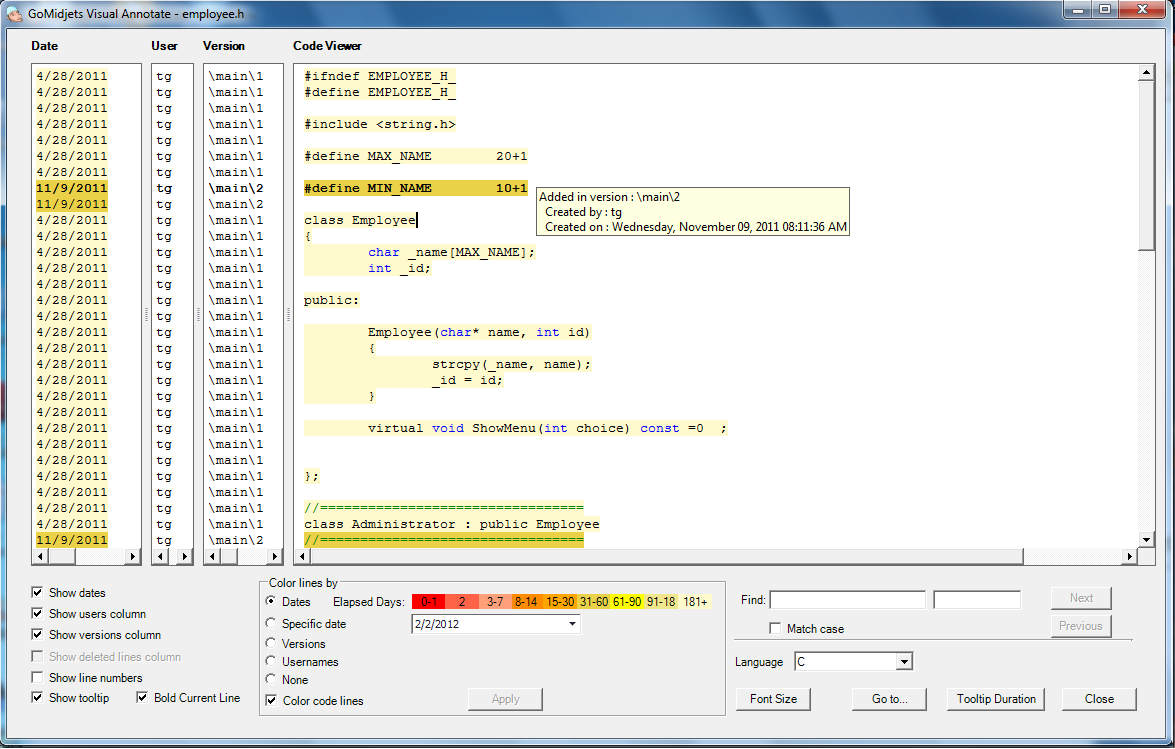Select the Versions radio button
This screenshot has height=749, width=1175.
271,644
